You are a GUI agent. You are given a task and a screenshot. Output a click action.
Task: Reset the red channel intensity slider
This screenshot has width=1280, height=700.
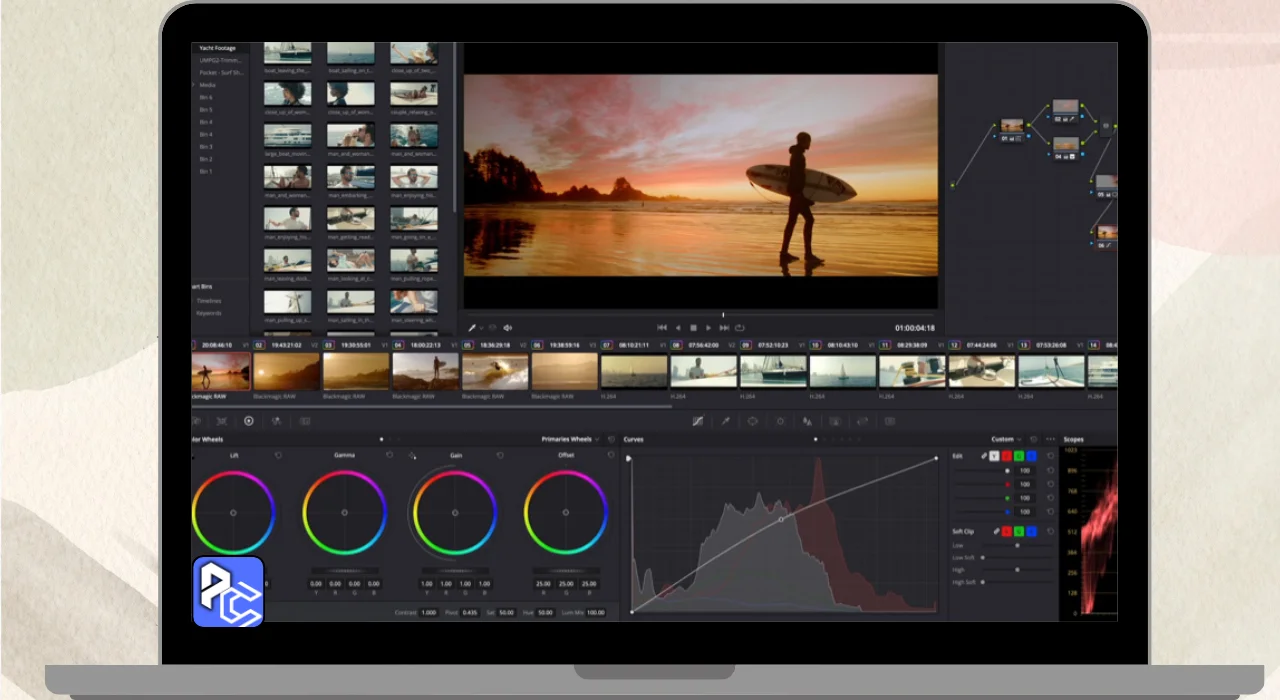1050,484
